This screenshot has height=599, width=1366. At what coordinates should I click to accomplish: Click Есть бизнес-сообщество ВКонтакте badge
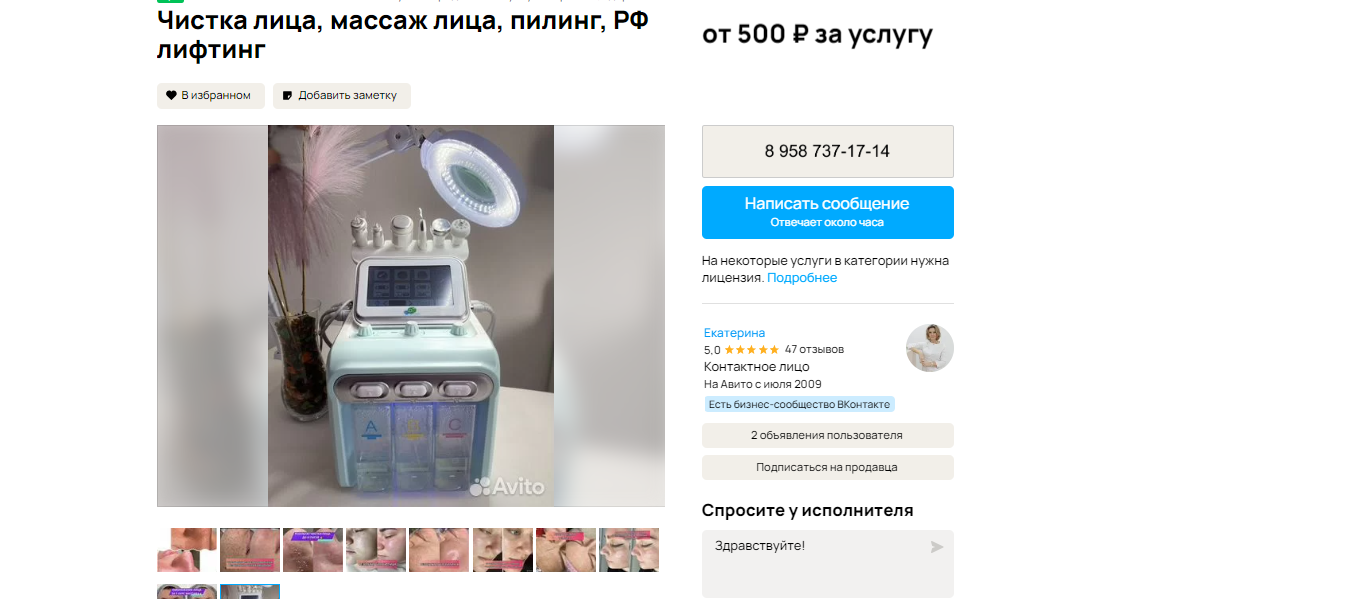(799, 404)
